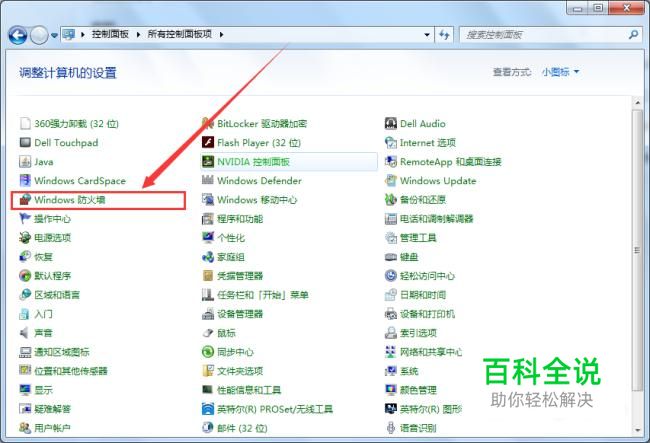Viewport: 650px width, 443px height.
Task: Open the 显示 item
Action: coord(44,390)
